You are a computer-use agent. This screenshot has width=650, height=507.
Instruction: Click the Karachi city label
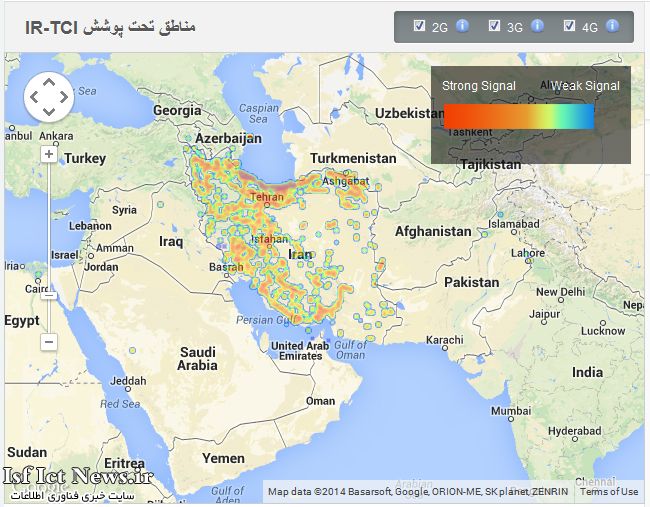click(x=444, y=340)
